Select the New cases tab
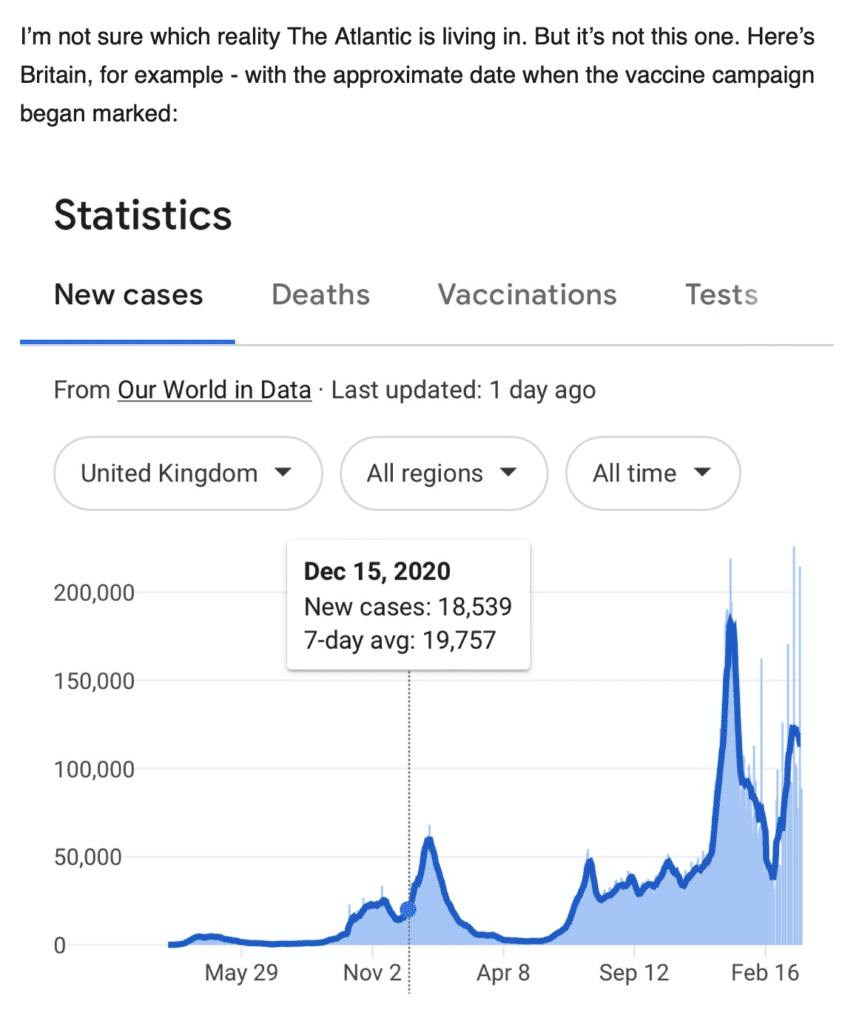Screen dimensions: 842x1024 point(128,295)
